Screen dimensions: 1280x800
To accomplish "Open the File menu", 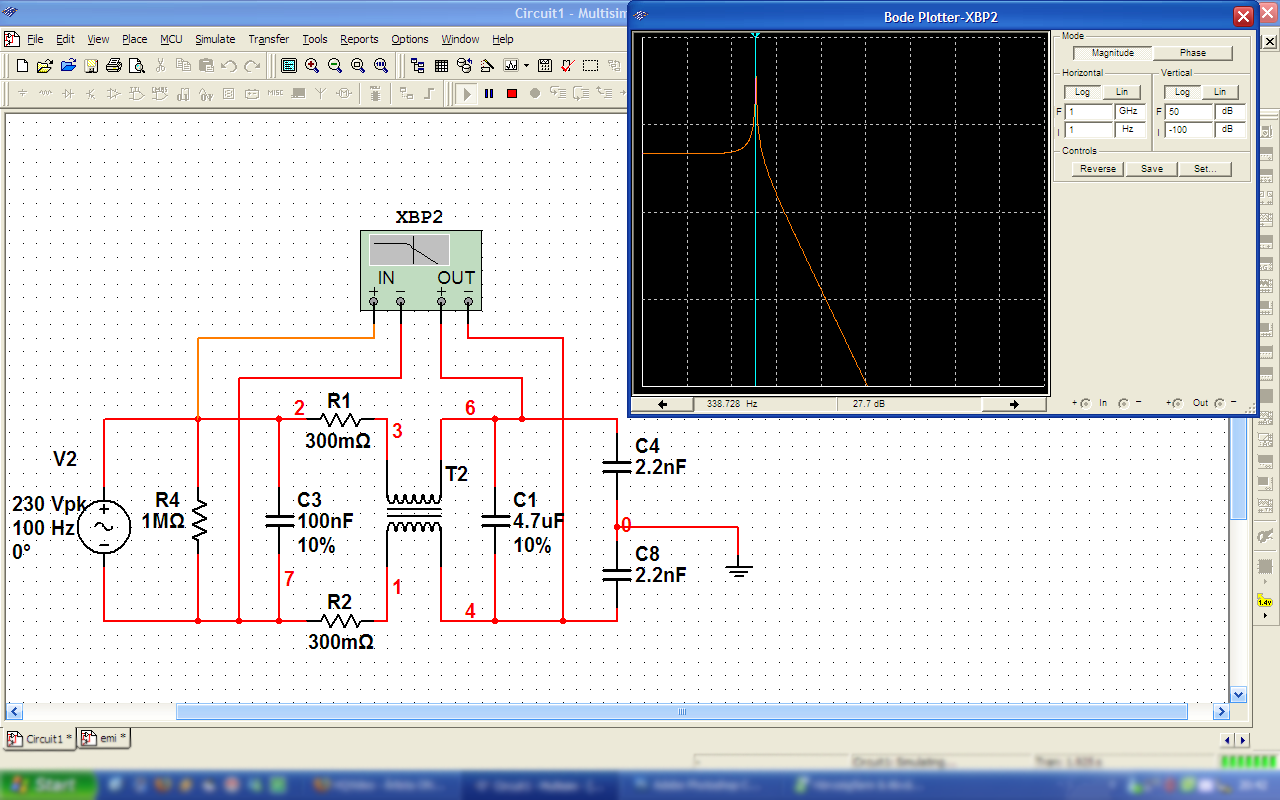I will [x=35, y=39].
